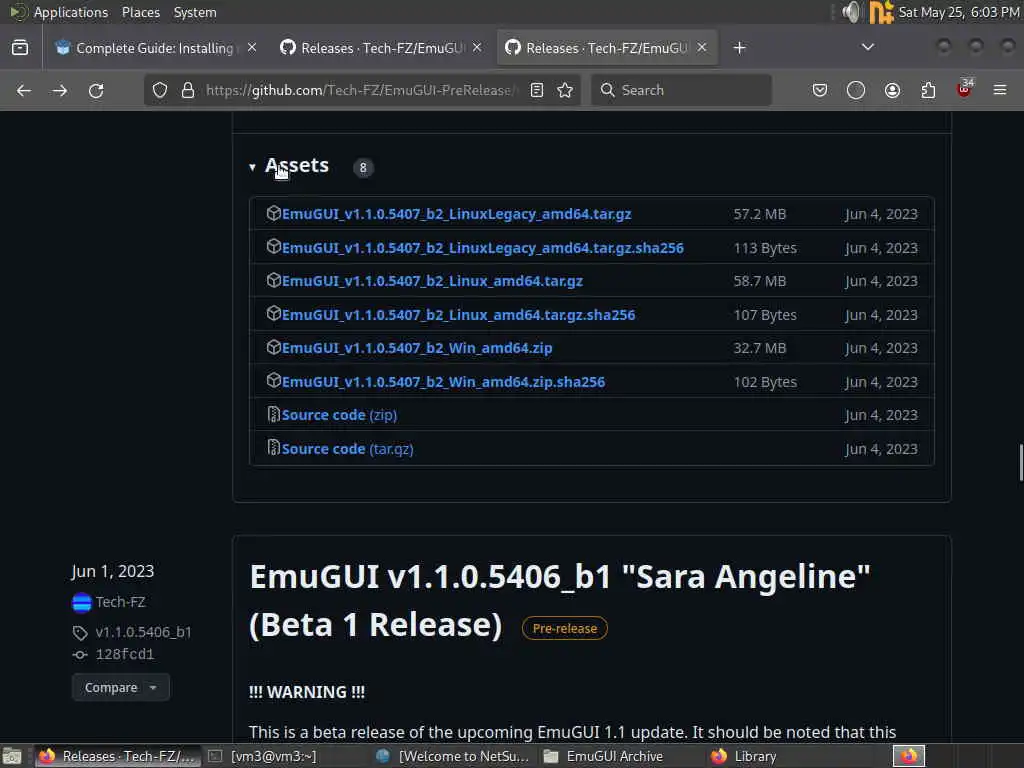Open the System menu

(195, 12)
